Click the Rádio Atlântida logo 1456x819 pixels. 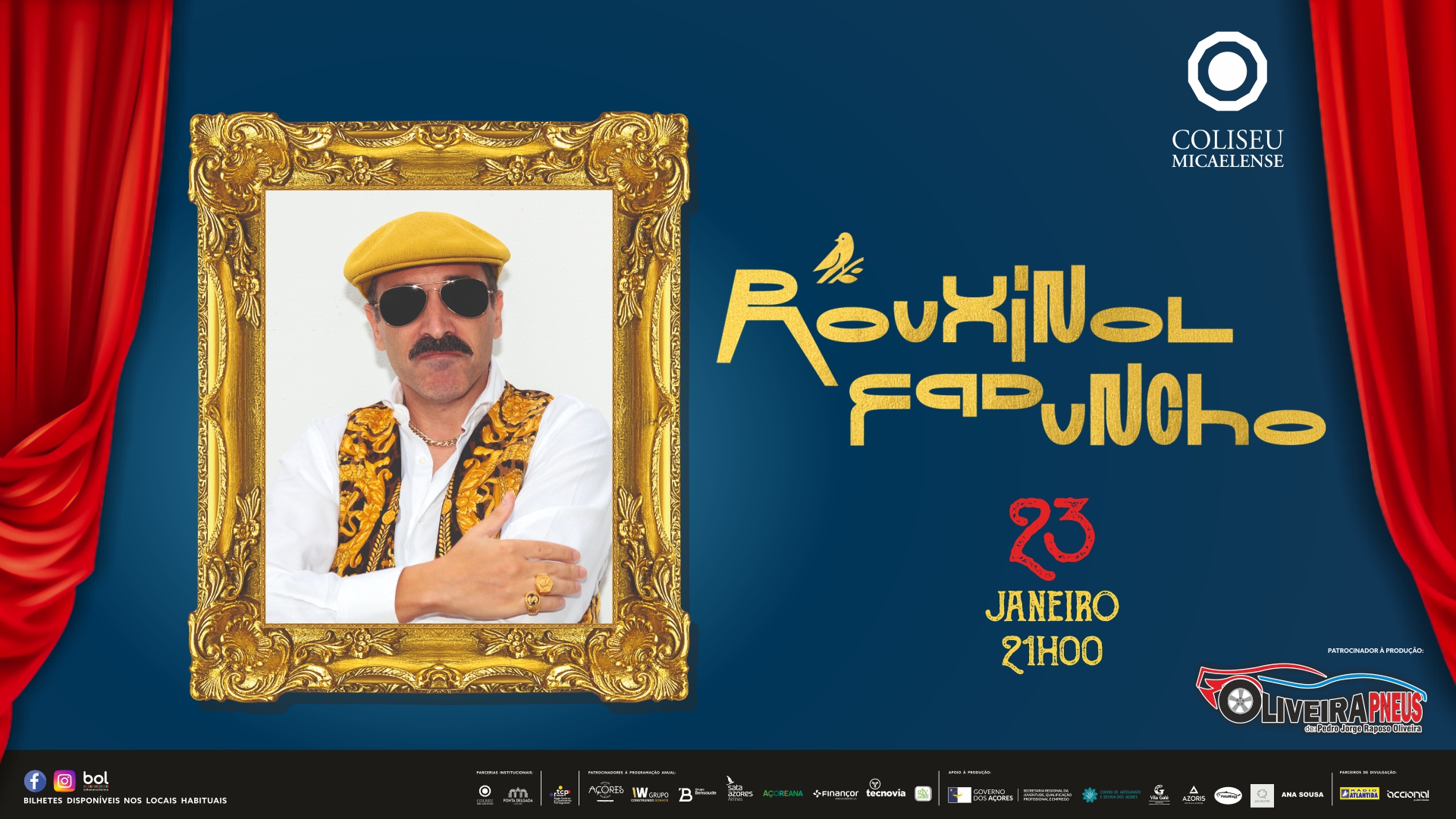point(1359,794)
